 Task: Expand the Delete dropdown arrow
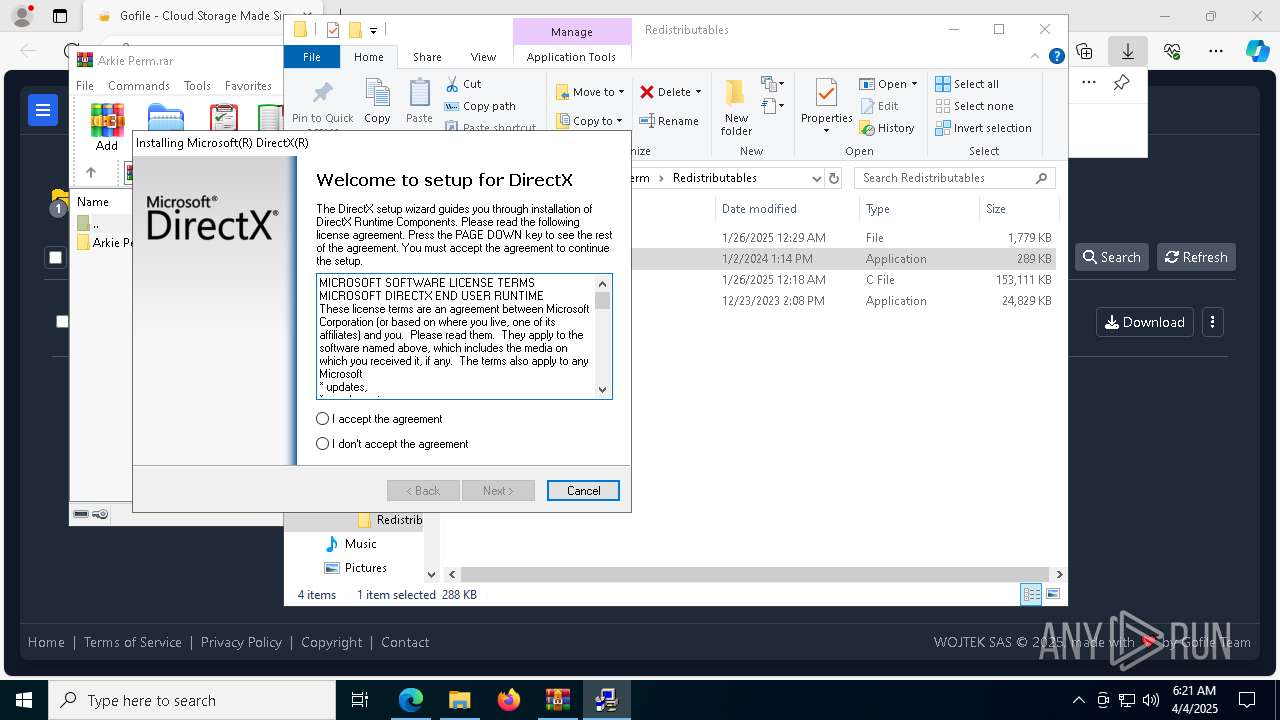point(698,92)
